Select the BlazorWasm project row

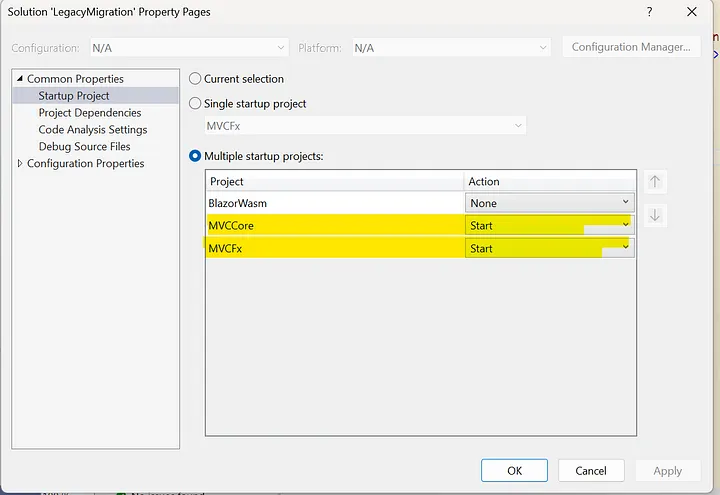(x=335, y=203)
